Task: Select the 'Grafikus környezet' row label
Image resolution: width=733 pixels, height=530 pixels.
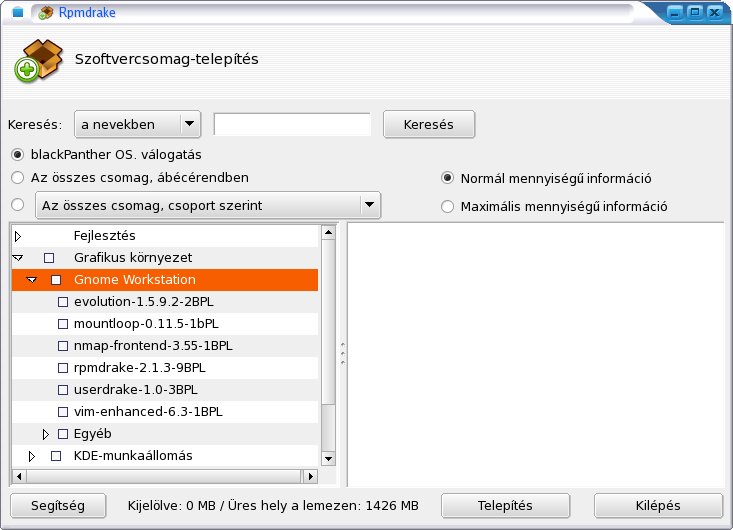Action: [133, 258]
